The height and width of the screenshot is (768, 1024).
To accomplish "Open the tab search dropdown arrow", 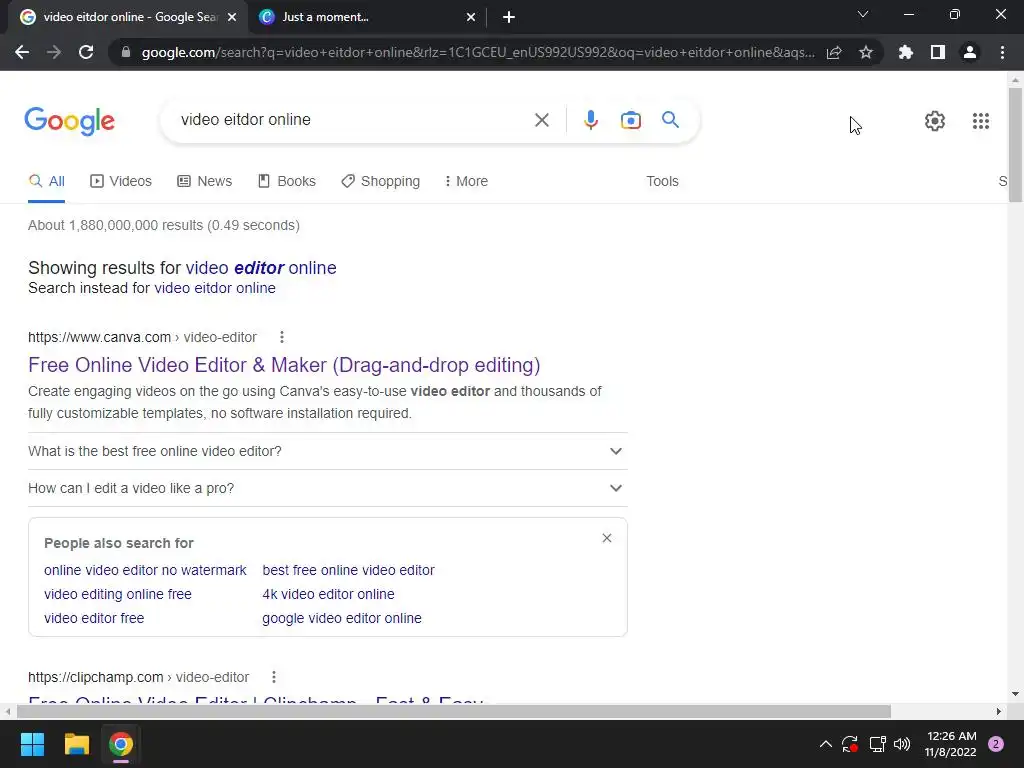I will (x=863, y=14).
